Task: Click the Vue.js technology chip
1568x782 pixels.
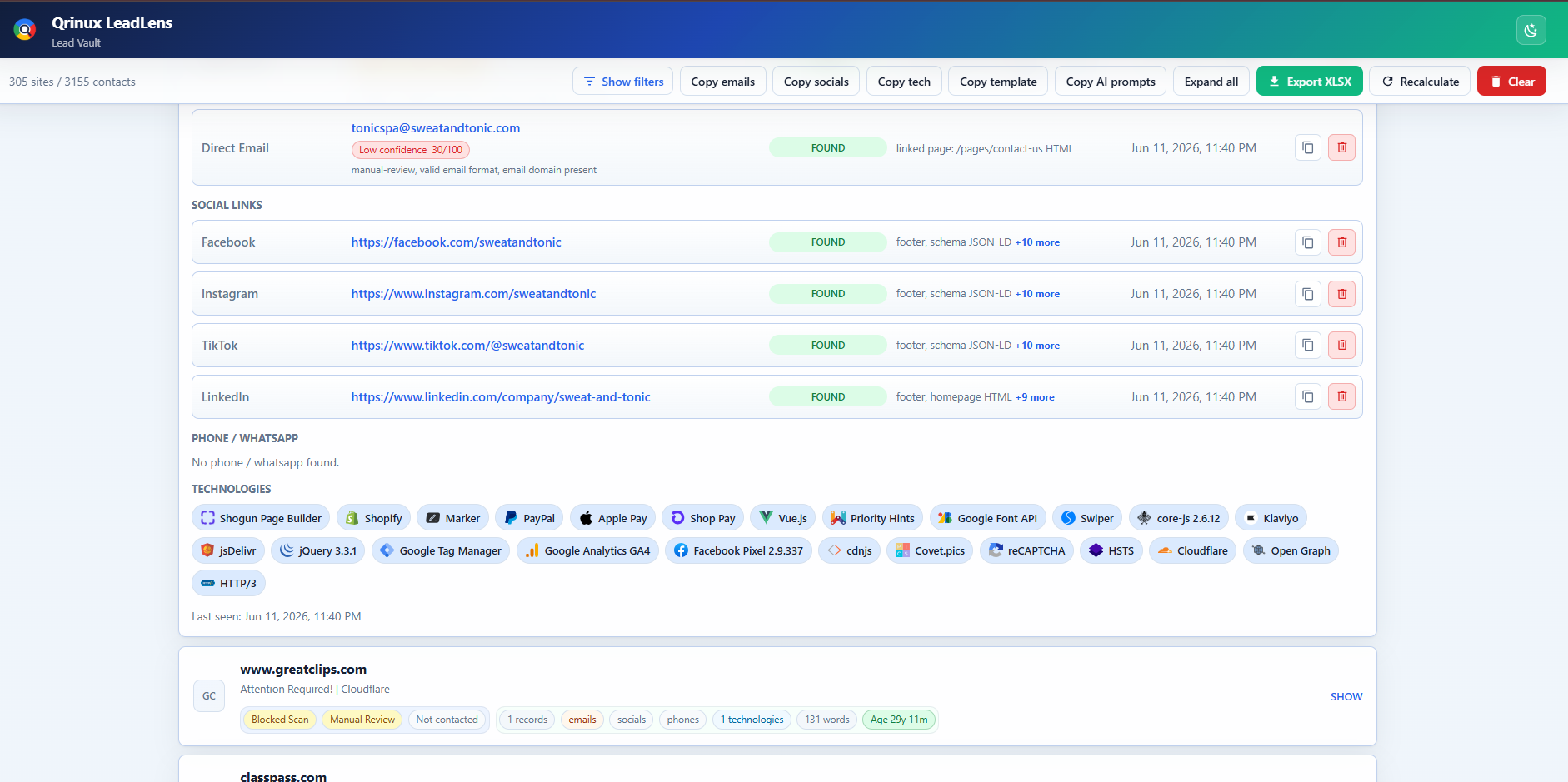Action: (x=783, y=518)
